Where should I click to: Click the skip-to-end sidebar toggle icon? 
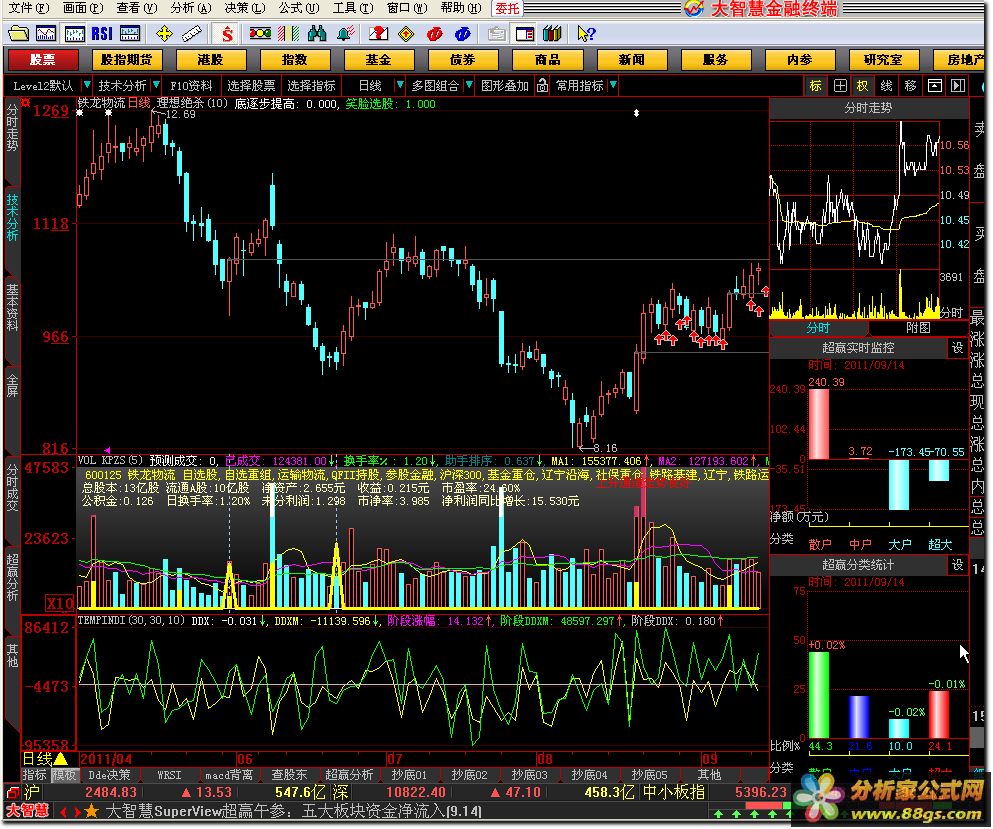click(x=958, y=85)
